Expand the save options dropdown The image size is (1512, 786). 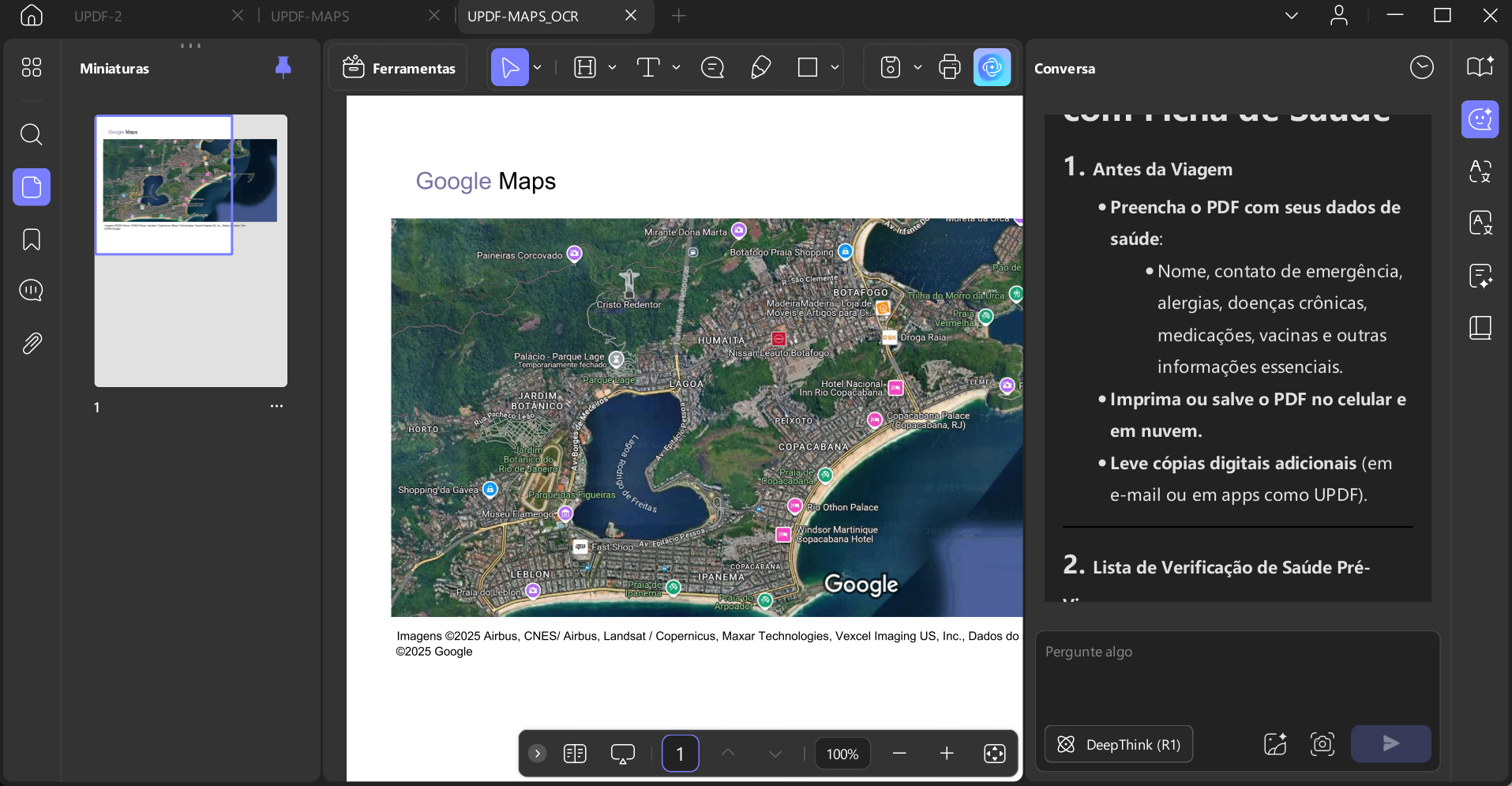click(917, 68)
